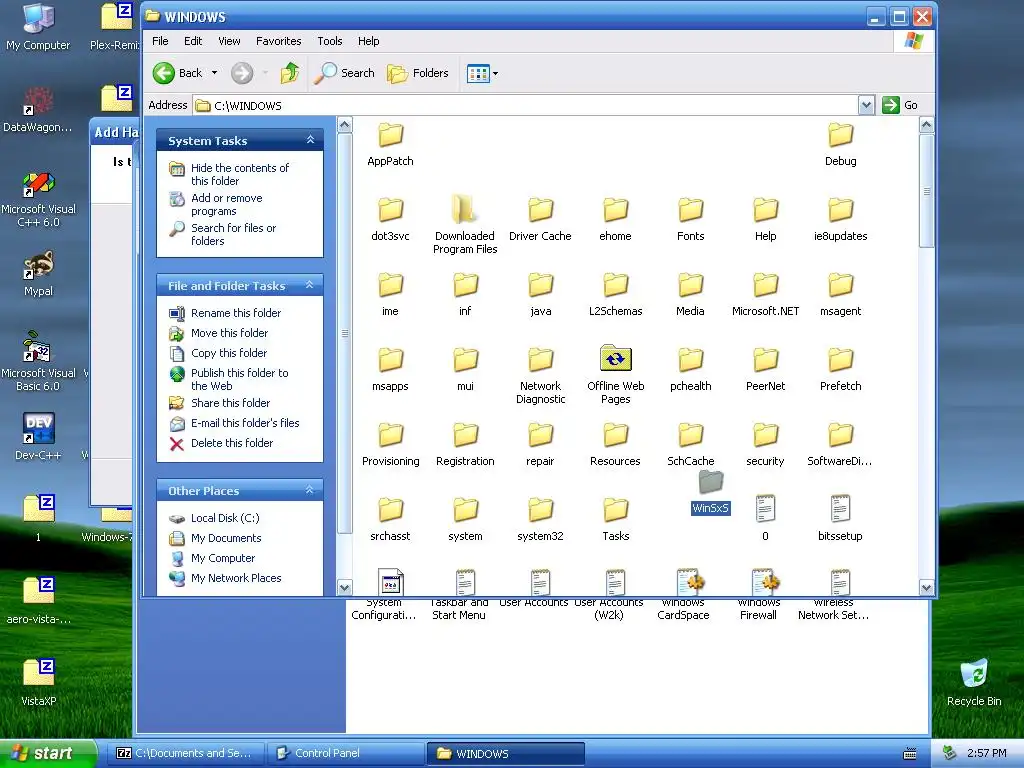Open the Favorites menu
1024x768 pixels.
pyautogui.click(x=278, y=41)
